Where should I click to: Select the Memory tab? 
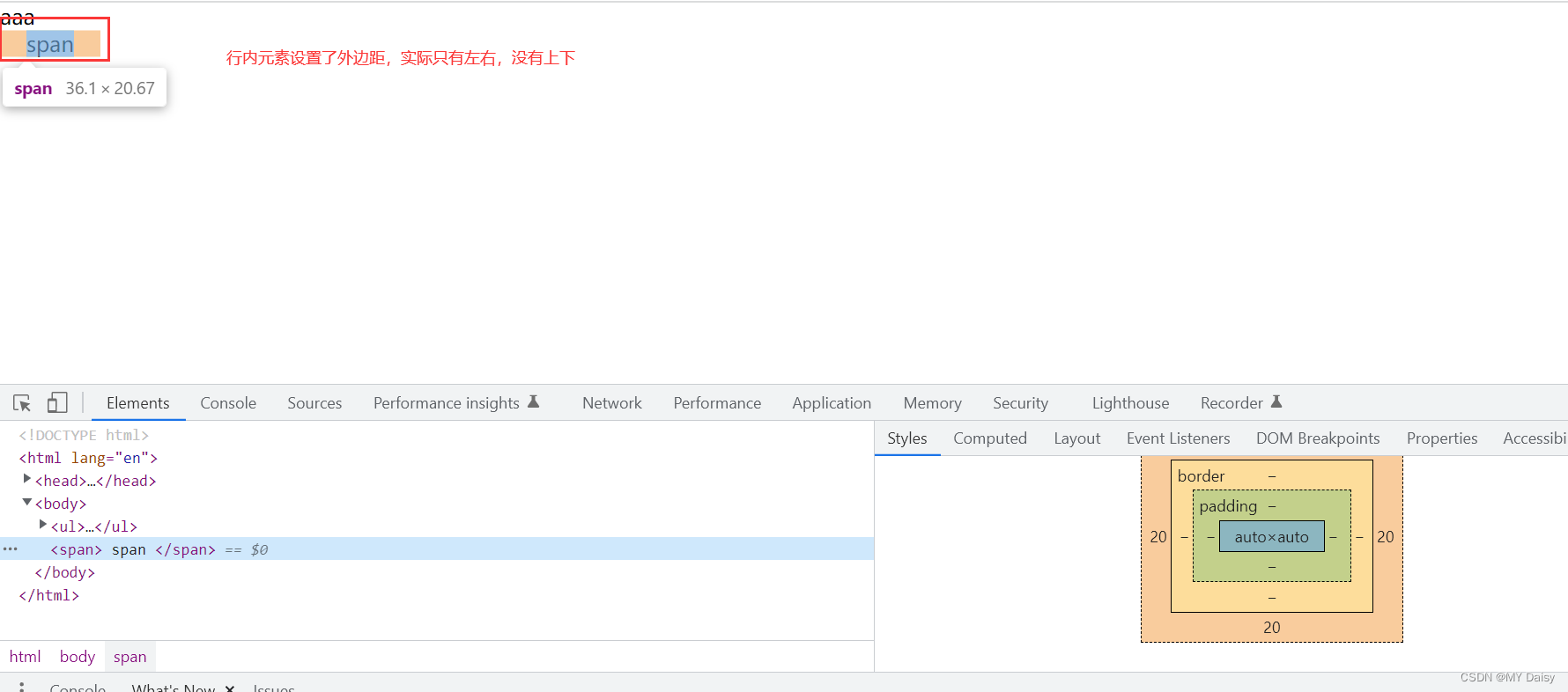(932, 403)
